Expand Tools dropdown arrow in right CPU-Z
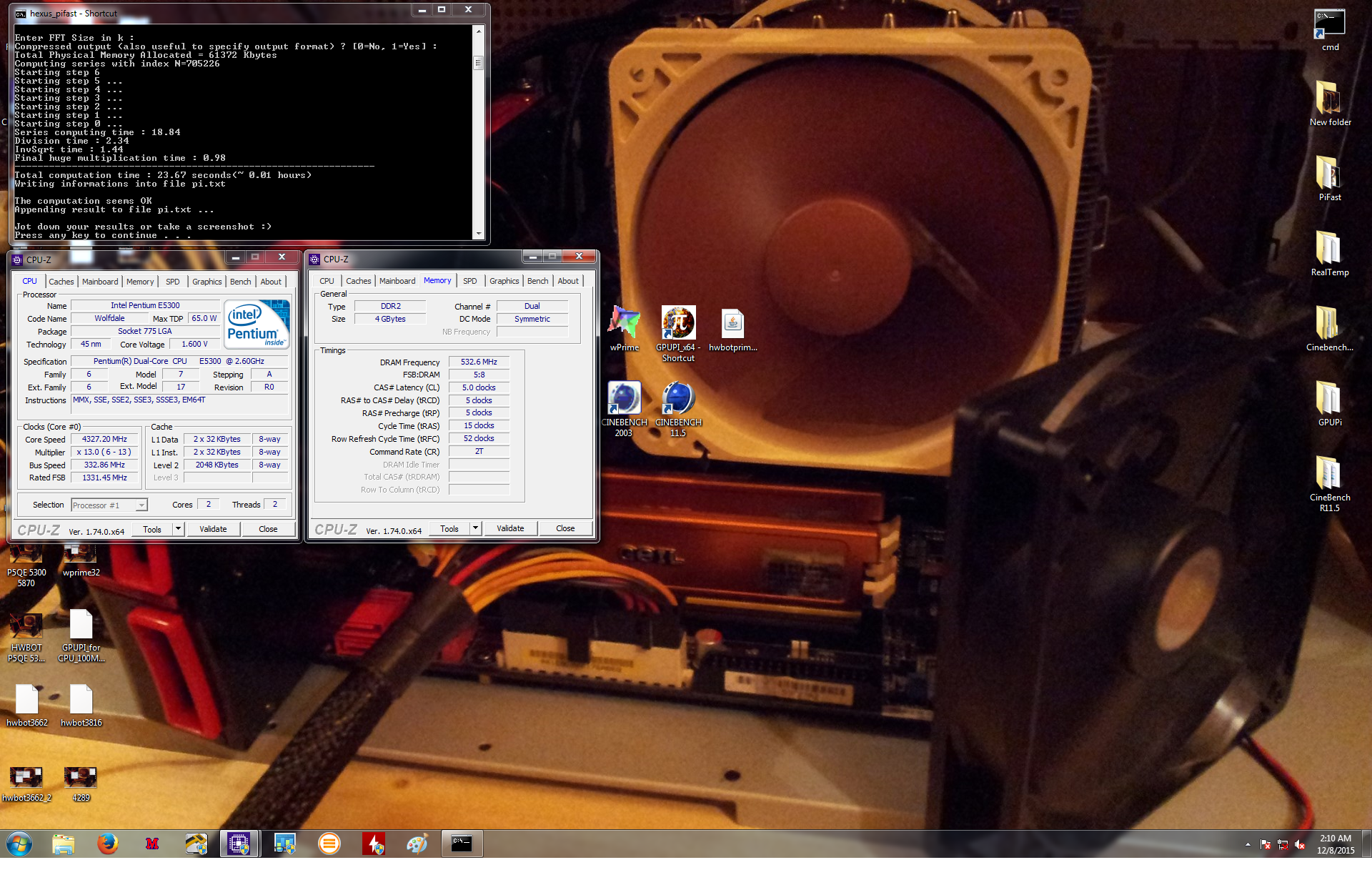1372x875 pixels. click(x=475, y=528)
